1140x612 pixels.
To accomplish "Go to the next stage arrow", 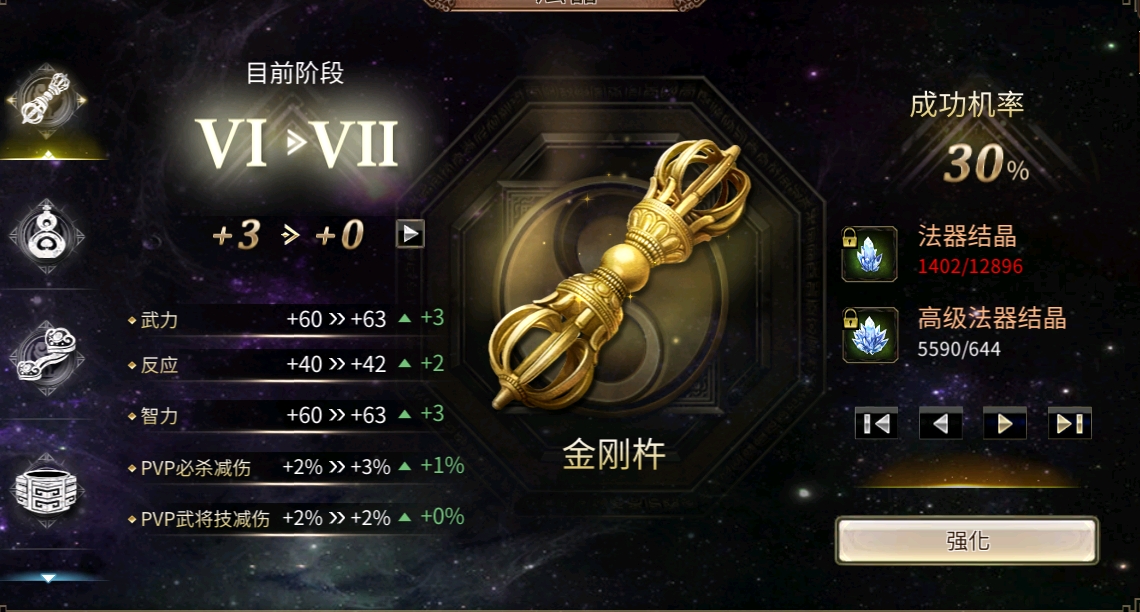I will [1004, 423].
